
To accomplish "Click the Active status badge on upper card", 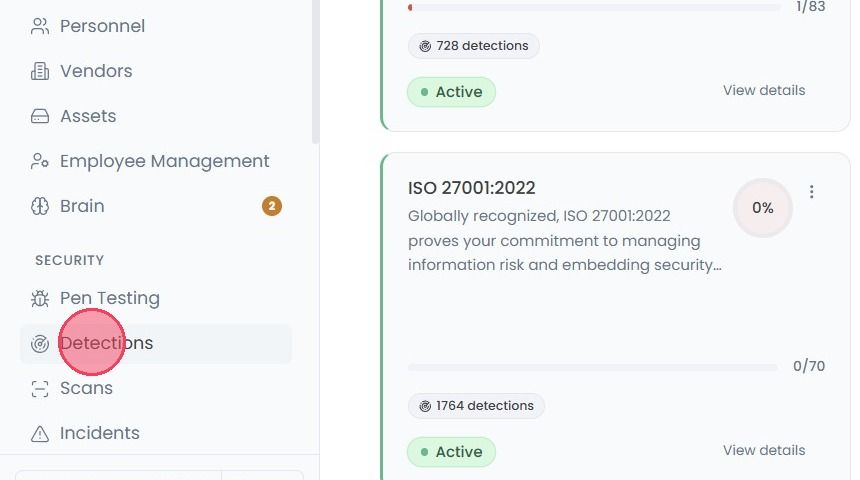I will pos(451,92).
